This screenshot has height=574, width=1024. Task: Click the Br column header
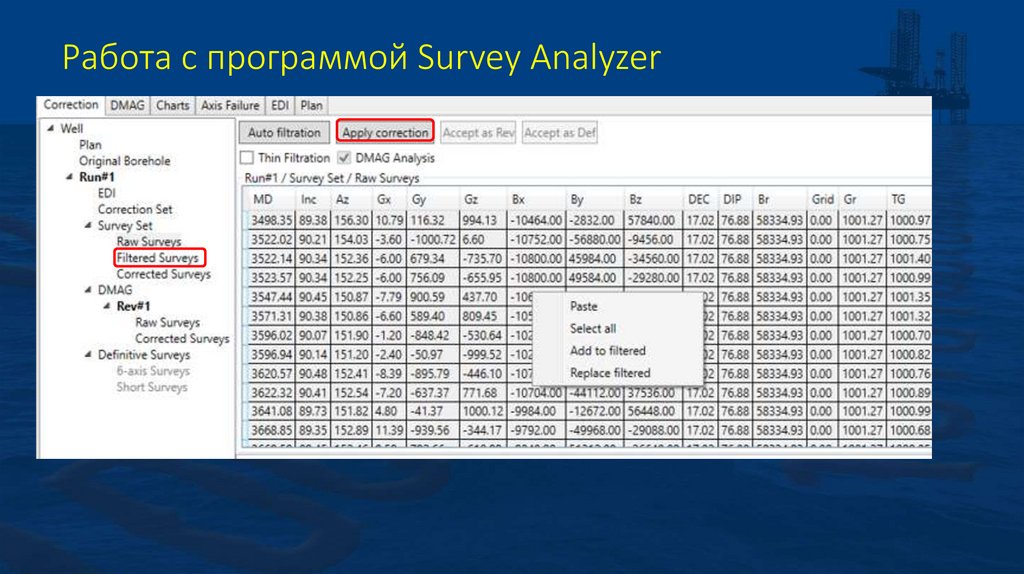(x=780, y=200)
